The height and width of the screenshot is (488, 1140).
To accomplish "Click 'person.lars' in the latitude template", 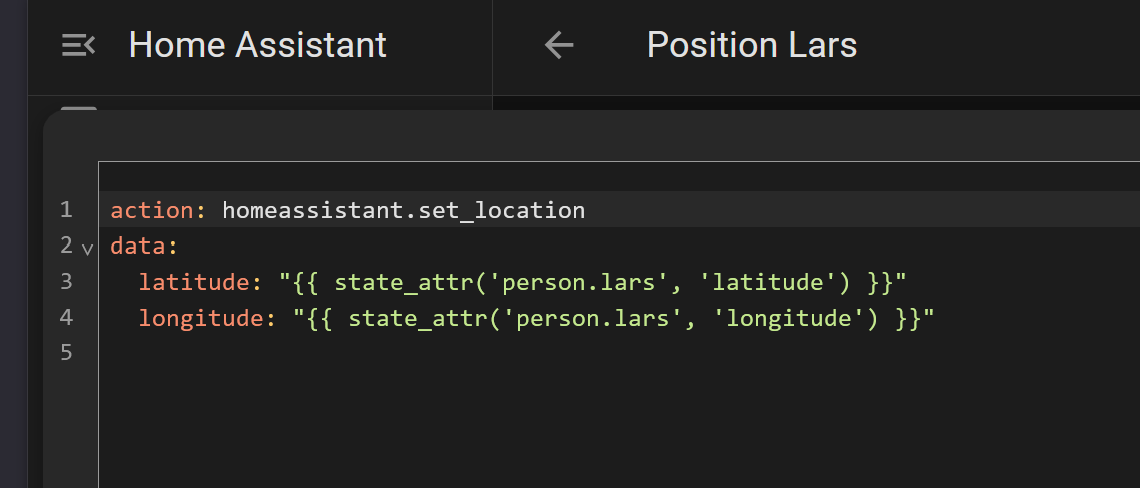I will (578, 282).
